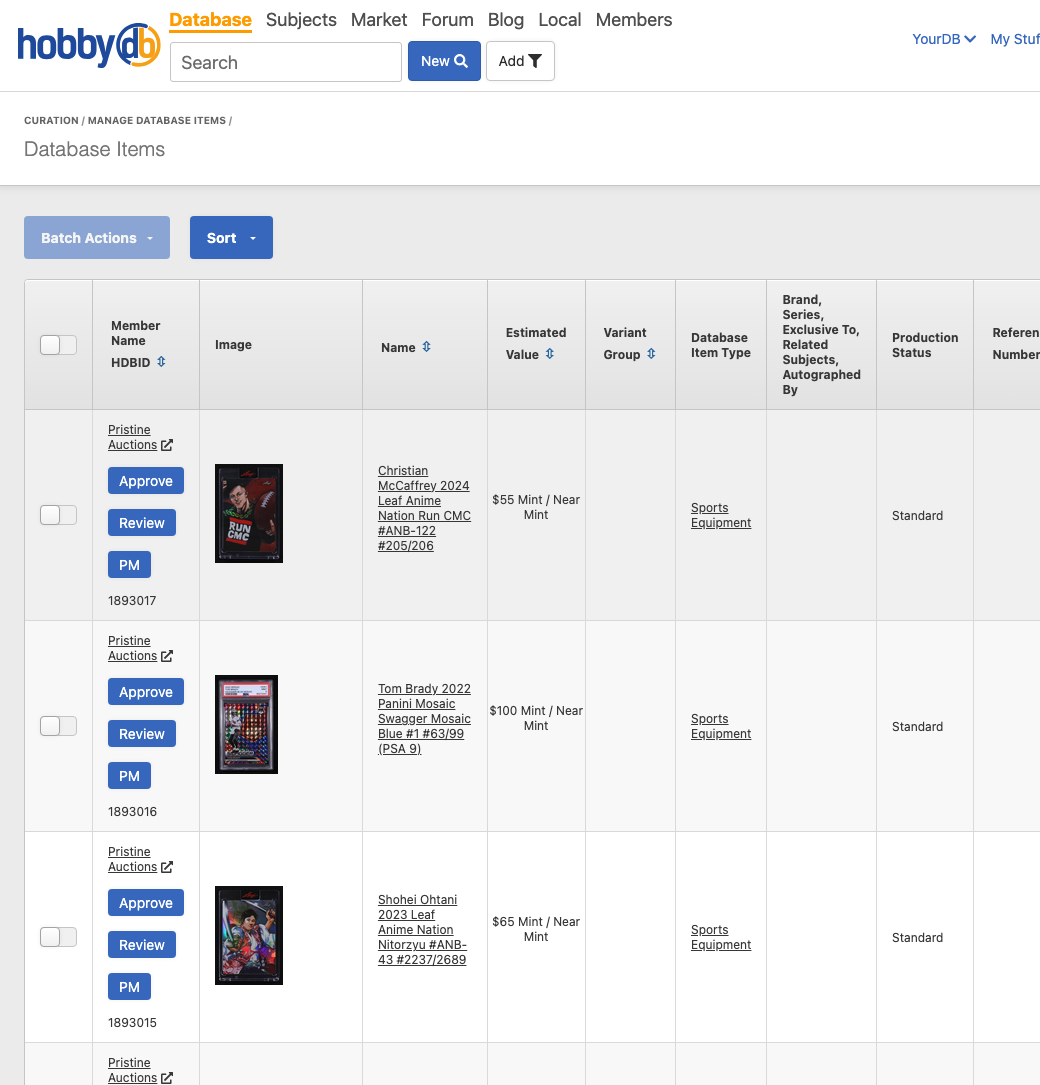Open the YourDB dropdown menu
This screenshot has width=1040, height=1085.
[x=943, y=39]
